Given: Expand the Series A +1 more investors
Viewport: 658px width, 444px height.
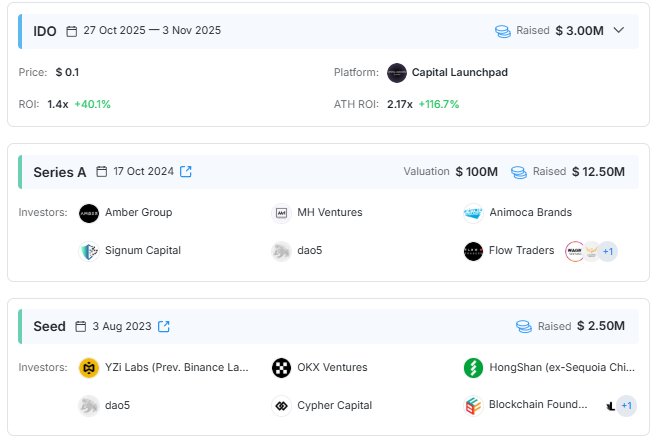Looking at the screenshot, I should click(608, 251).
